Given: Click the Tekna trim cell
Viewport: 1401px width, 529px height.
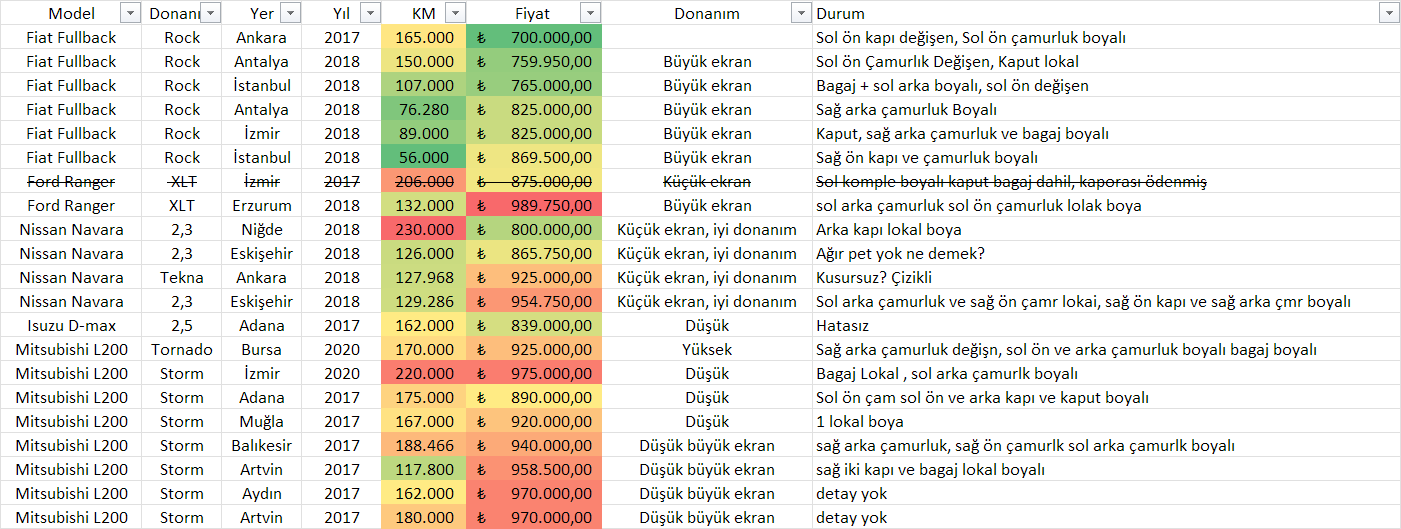Looking at the screenshot, I should pyautogui.click(x=182, y=277).
